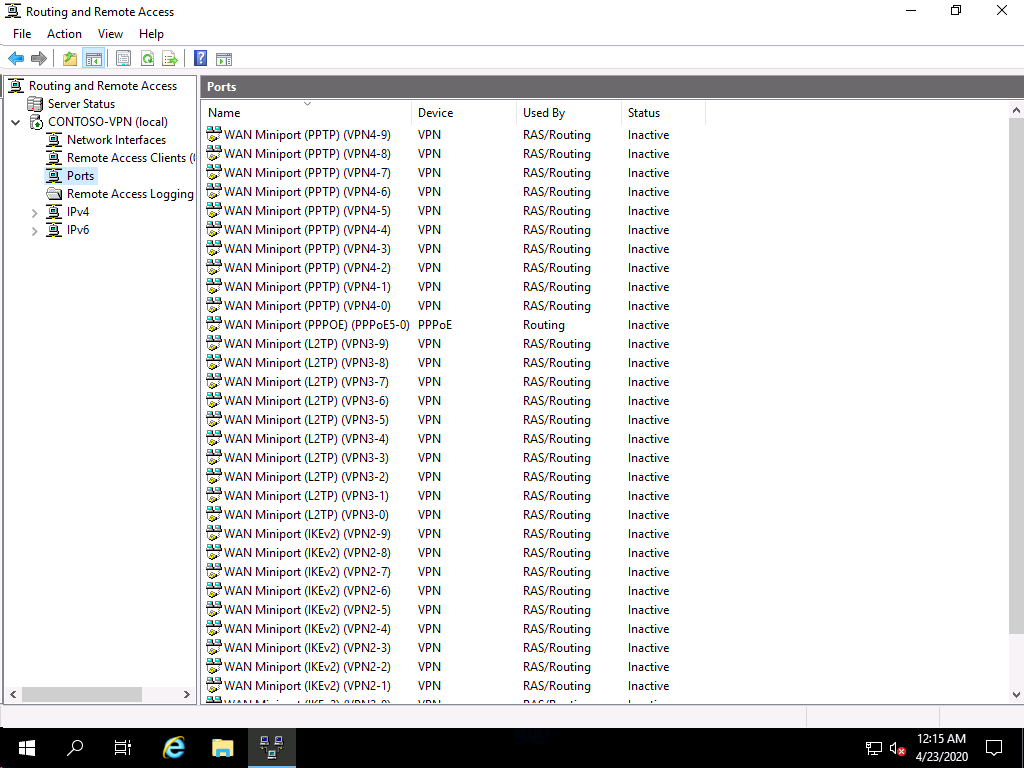Collapse the CONTOSO-VPN (local) node
The height and width of the screenshot is (768, 1024).
[x=16, y=122]
